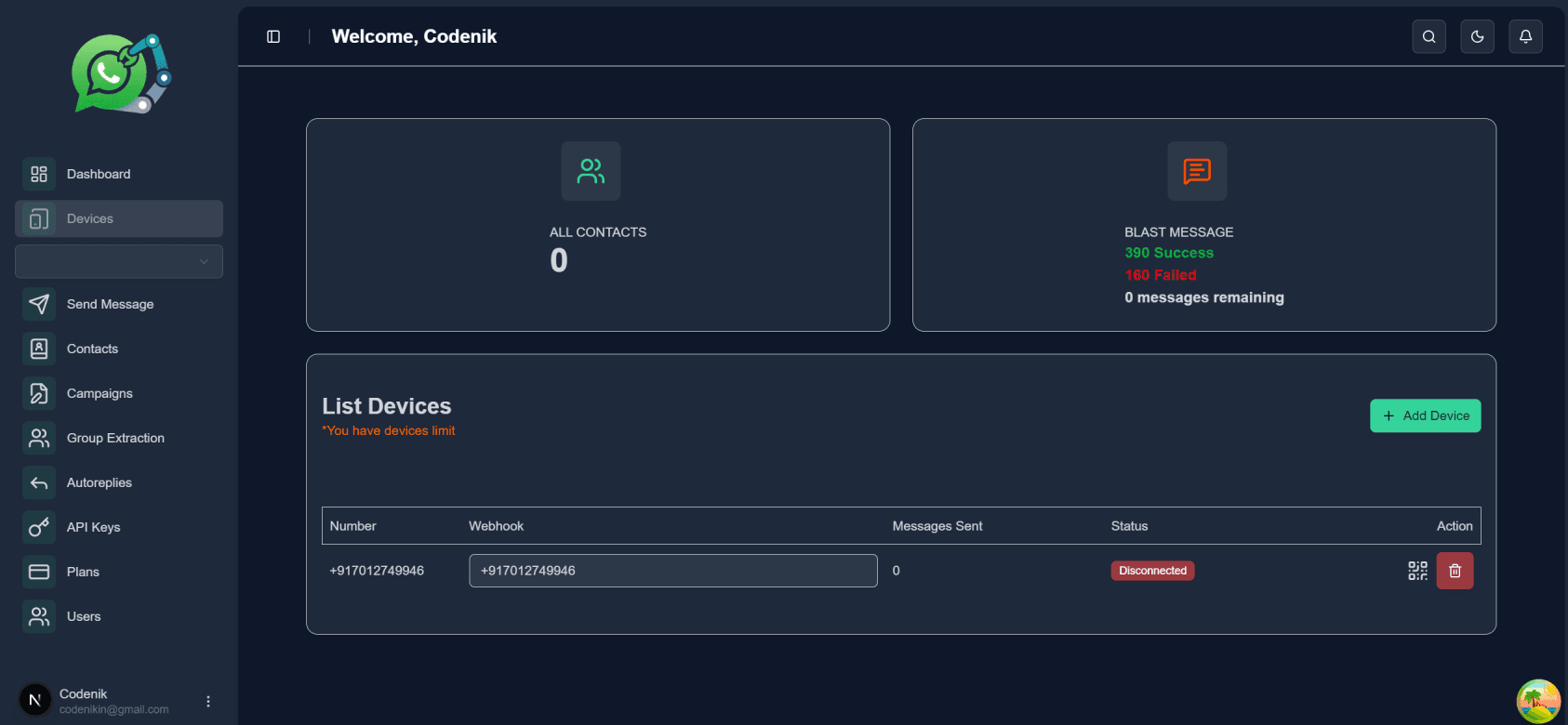Click the List Devices heading
This screenshot has height=725, width=1568.
[x=387, y=406]
